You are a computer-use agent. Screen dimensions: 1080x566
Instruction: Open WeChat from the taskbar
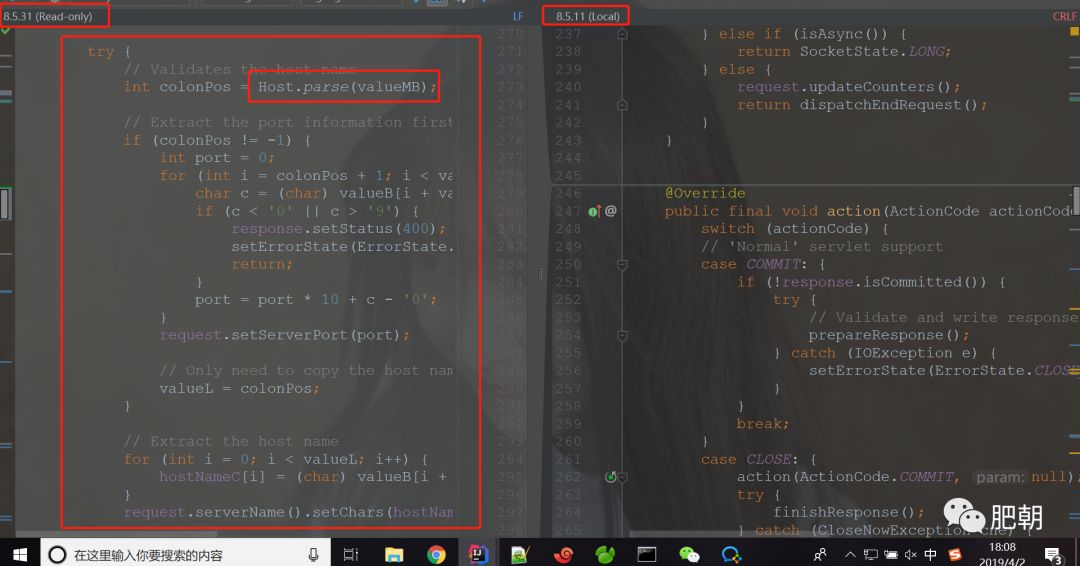click(689, 555)
